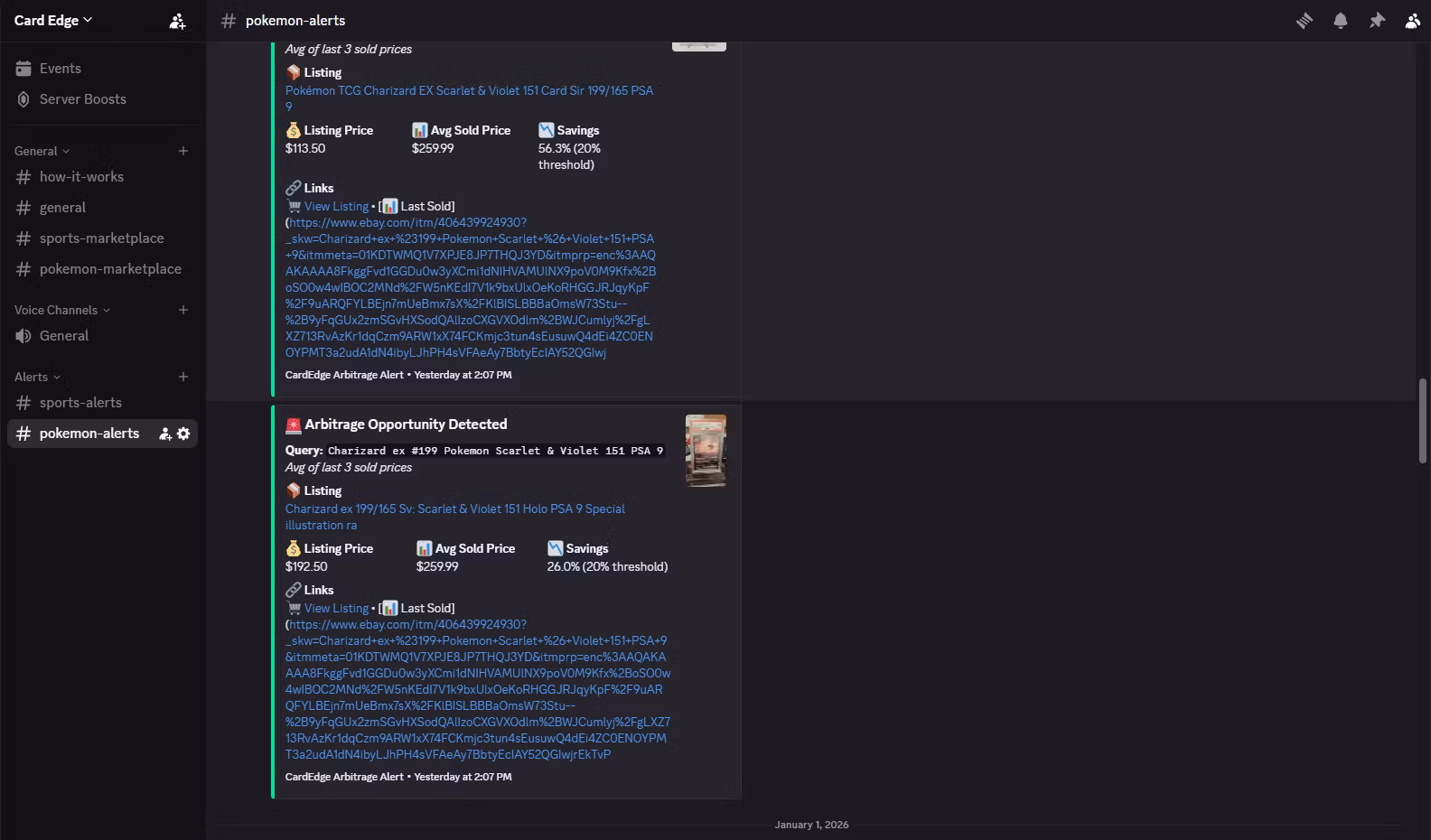
Task: Open the graded card thumbnail image
Action: click(x=706, y=451)
